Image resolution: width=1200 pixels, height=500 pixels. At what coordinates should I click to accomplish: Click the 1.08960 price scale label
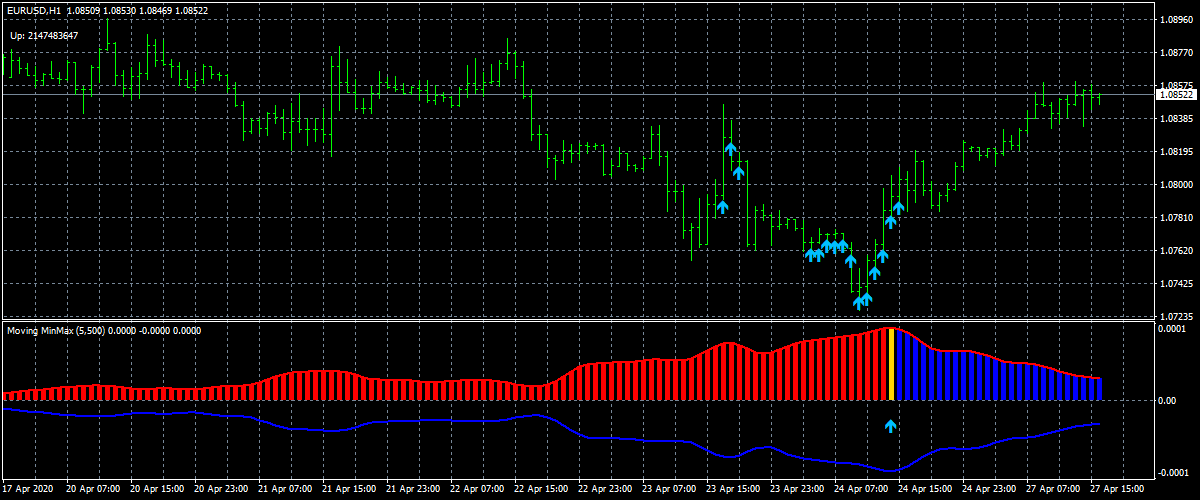pos(1176,19)
